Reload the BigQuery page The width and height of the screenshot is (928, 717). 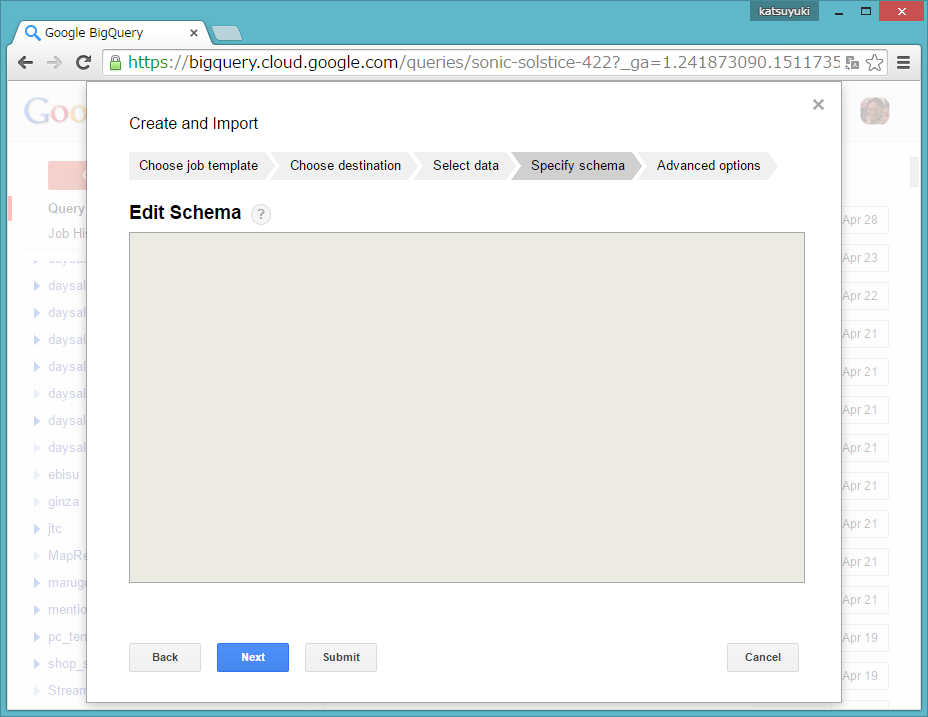(83, 63)
